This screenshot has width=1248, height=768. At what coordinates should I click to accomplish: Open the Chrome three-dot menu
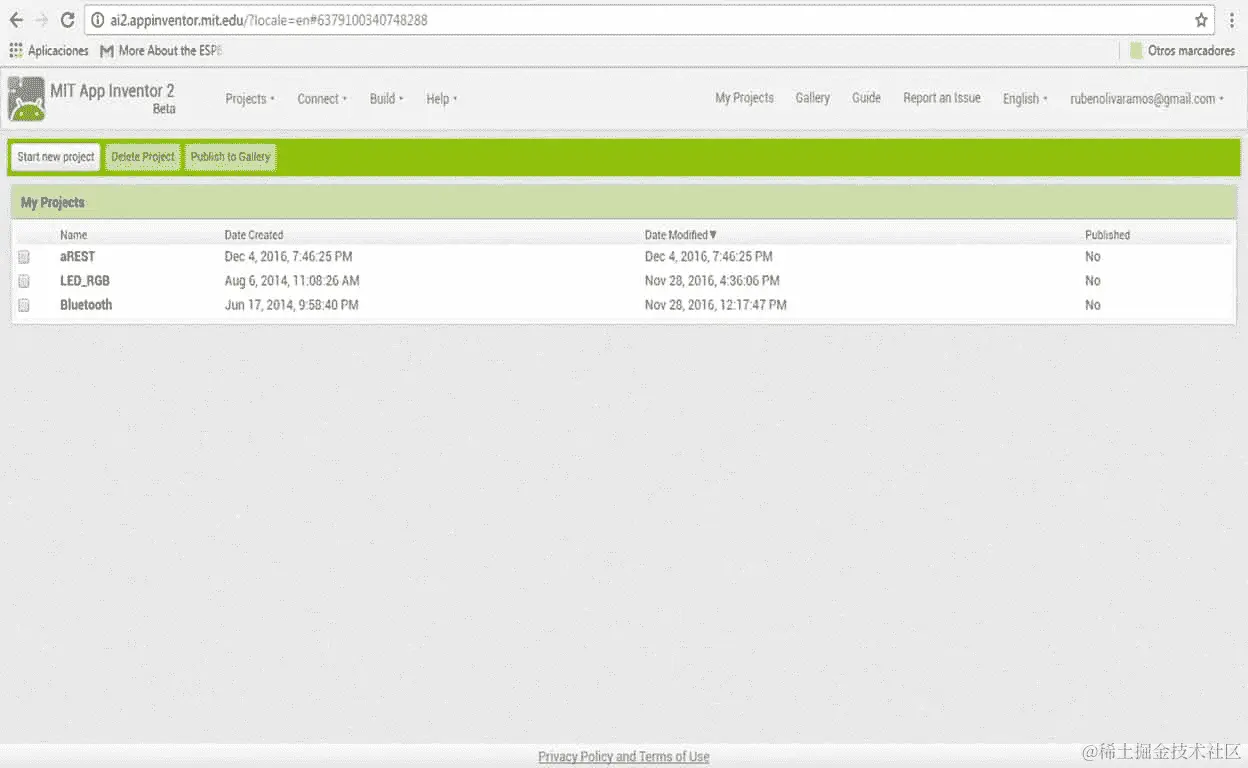(x=1232, y=20)
